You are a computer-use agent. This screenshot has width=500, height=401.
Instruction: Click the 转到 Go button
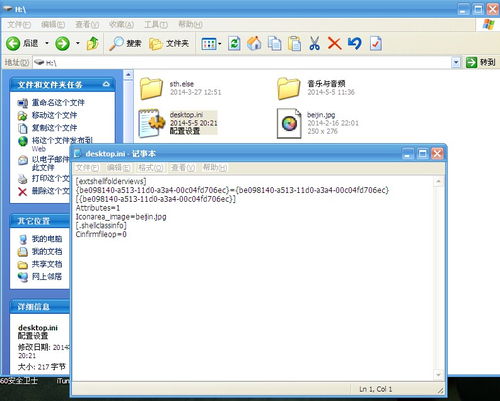tap(481, 62)
